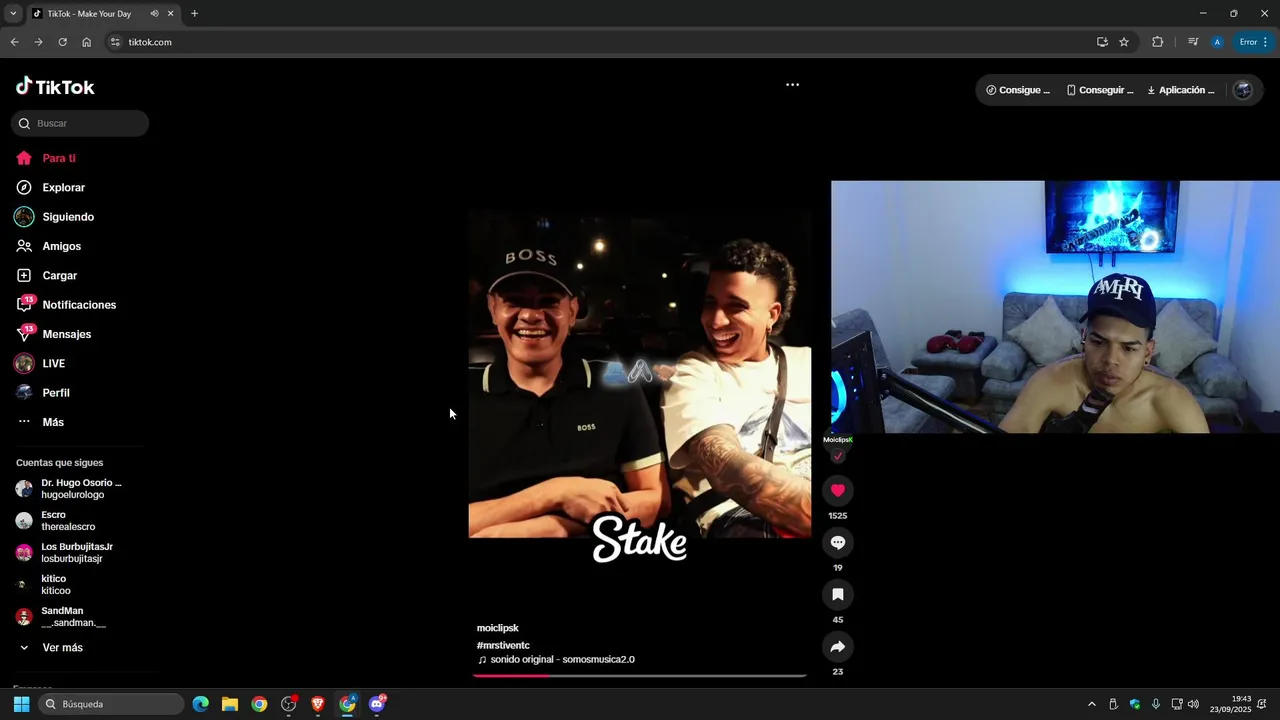
Task: Click the TikTok logo
Action: coord(55,87)
